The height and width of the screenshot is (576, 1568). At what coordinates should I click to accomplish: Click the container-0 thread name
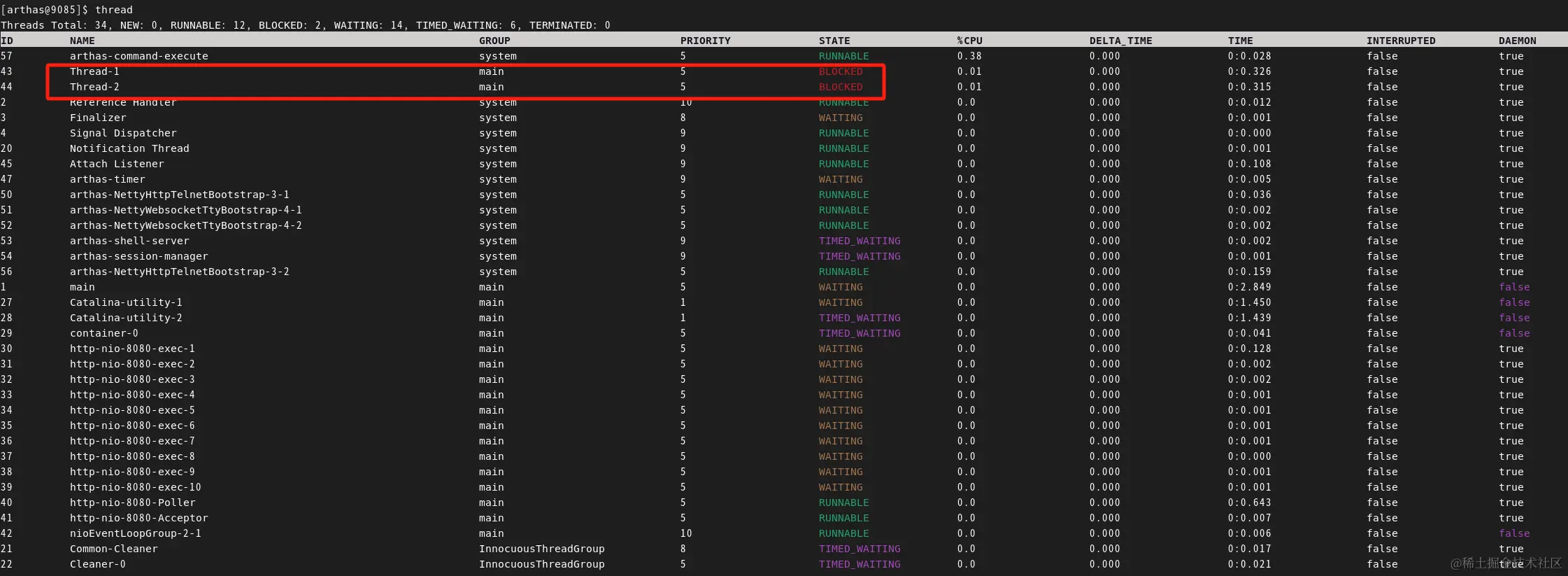104,333
